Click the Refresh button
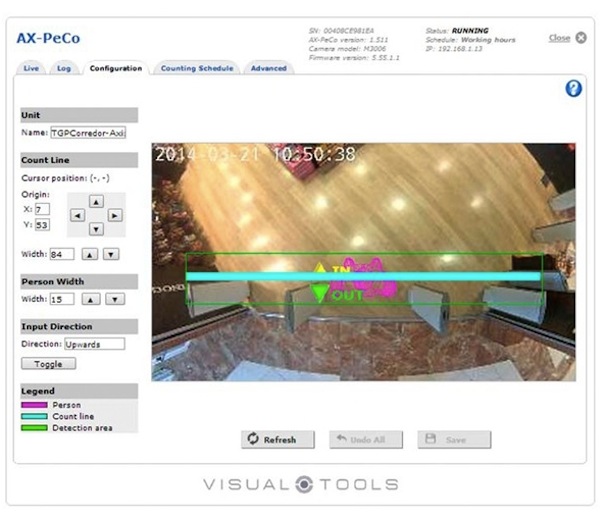The width and height of the screenshot is (605, 520). [x=278, y=439]
